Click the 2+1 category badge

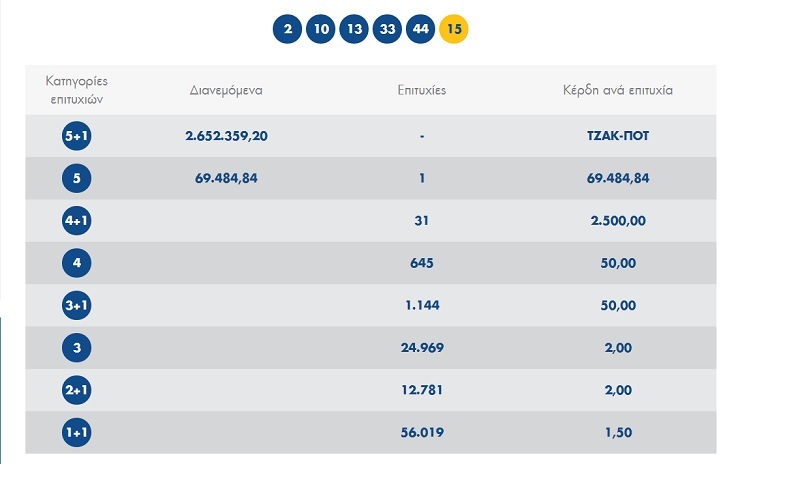click(76, 390)
